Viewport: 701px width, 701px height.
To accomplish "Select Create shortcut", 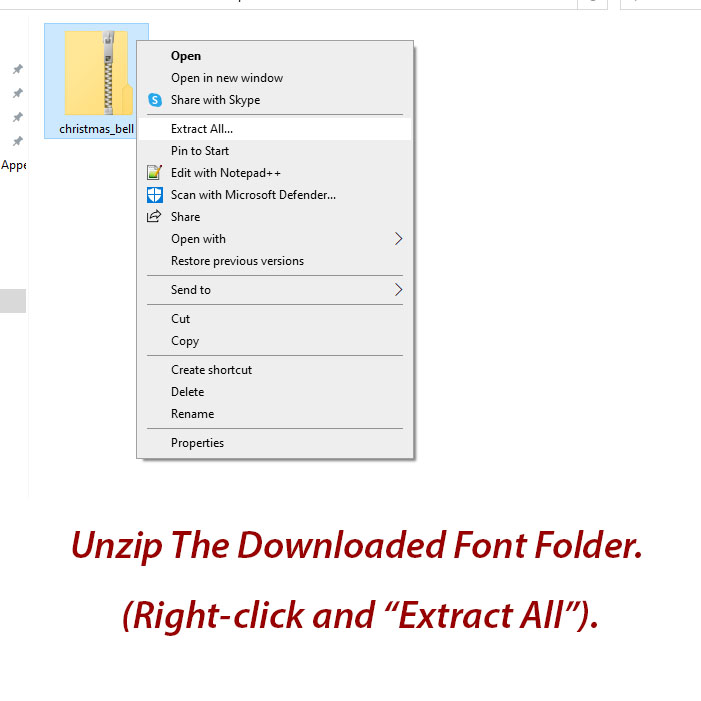I will pyautogui.click(x=275, y=370).
